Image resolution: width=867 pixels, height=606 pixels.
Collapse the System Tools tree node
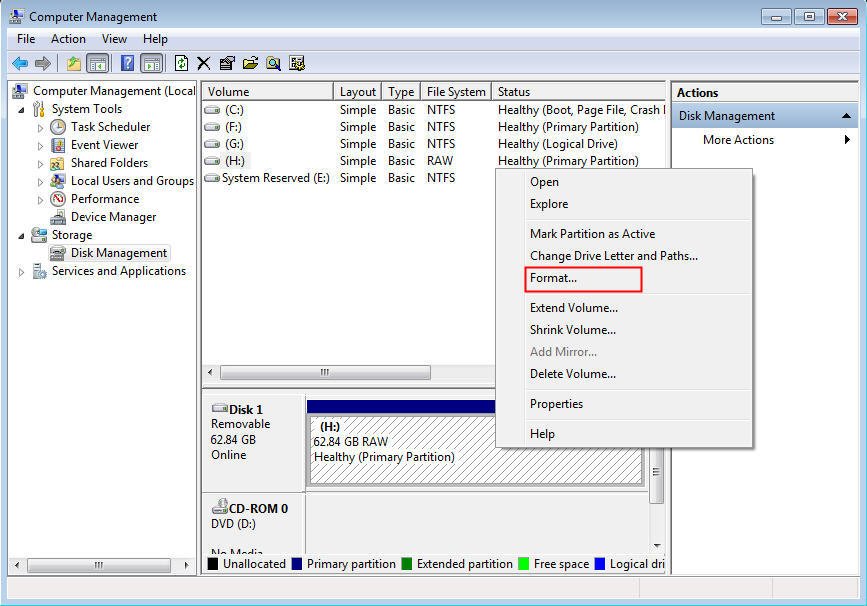(x=21, y=110)
